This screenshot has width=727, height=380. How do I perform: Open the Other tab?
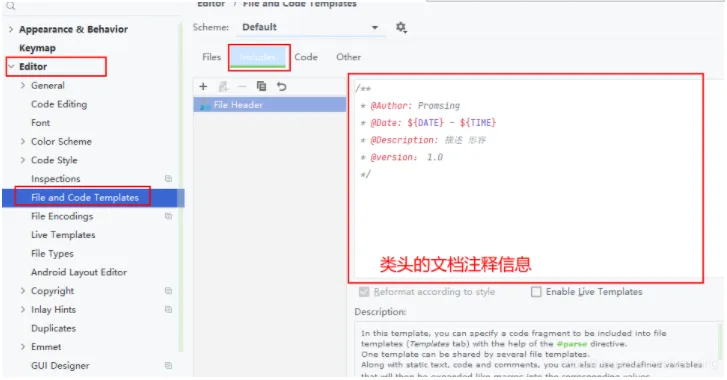click(x=349, y=57)
